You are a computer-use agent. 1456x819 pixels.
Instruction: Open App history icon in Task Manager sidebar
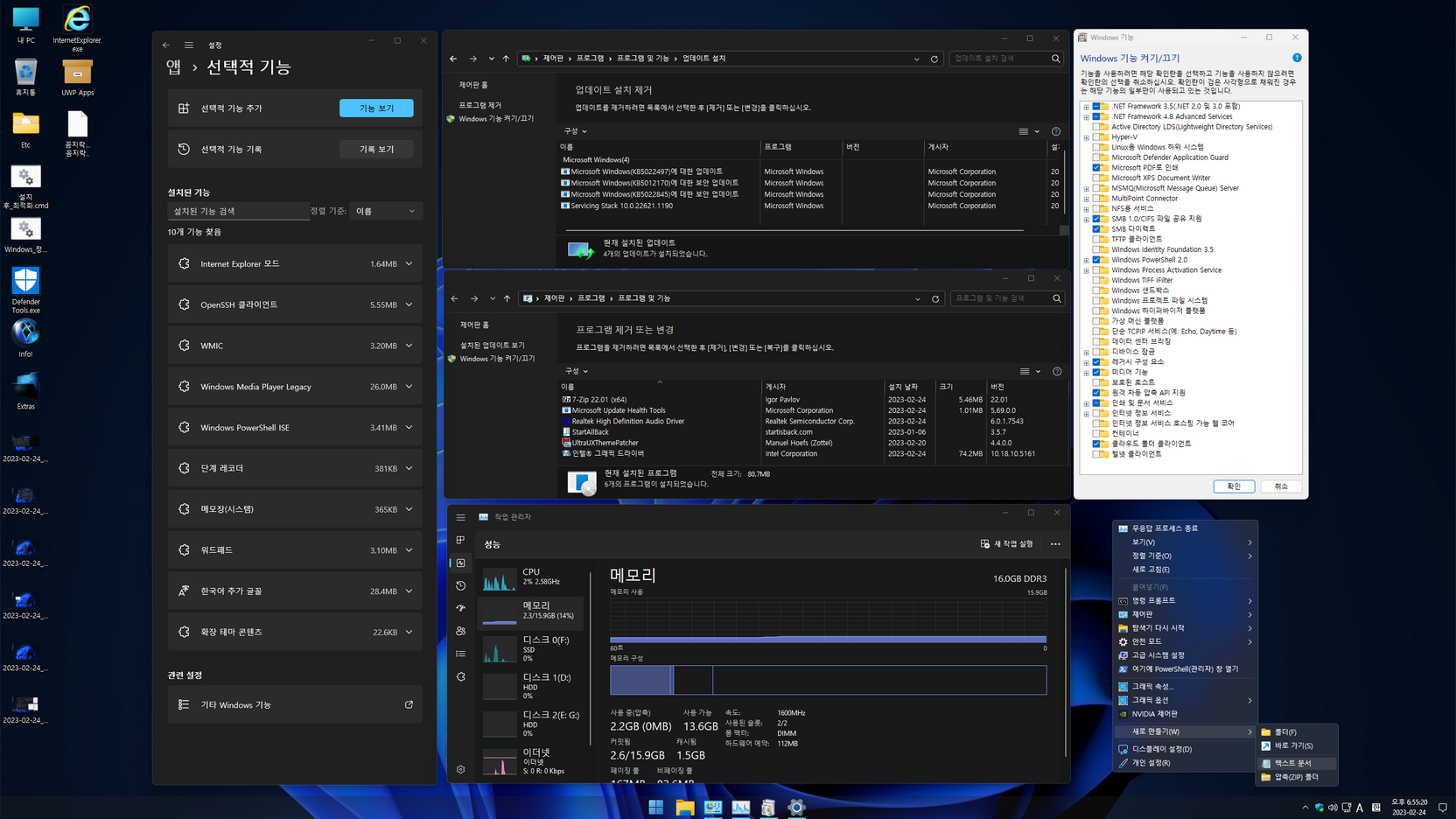click(461, 585)
